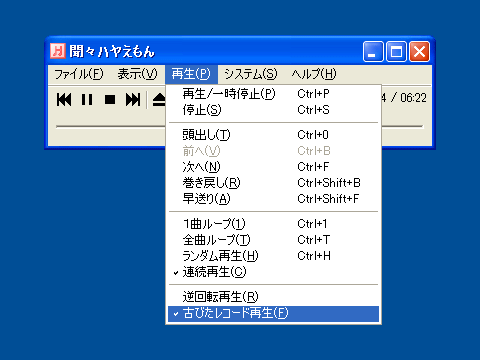Toggle ランダム再生(H) random playback
Screen dimensions: 480x360
tap(273, 256)
